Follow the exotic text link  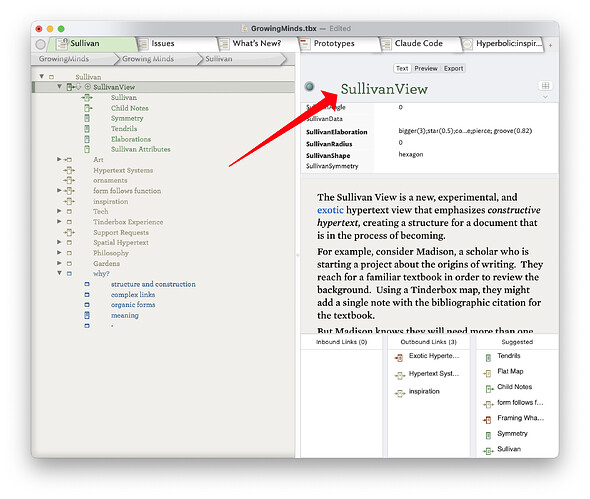(330, 210)
